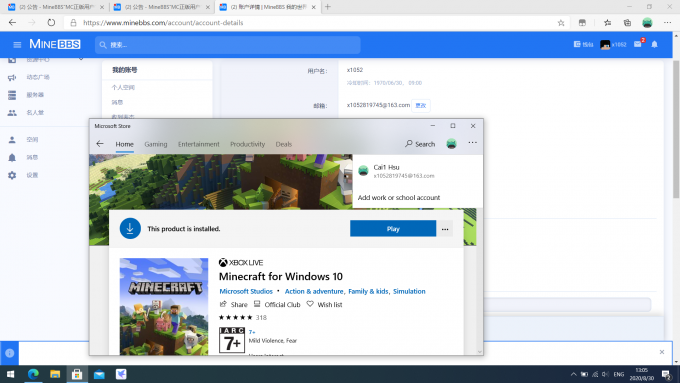This screenshot has width=680, height=383.
Task: Select the Cai1 Hsu account entry
Action: click(x=418, y=171)
